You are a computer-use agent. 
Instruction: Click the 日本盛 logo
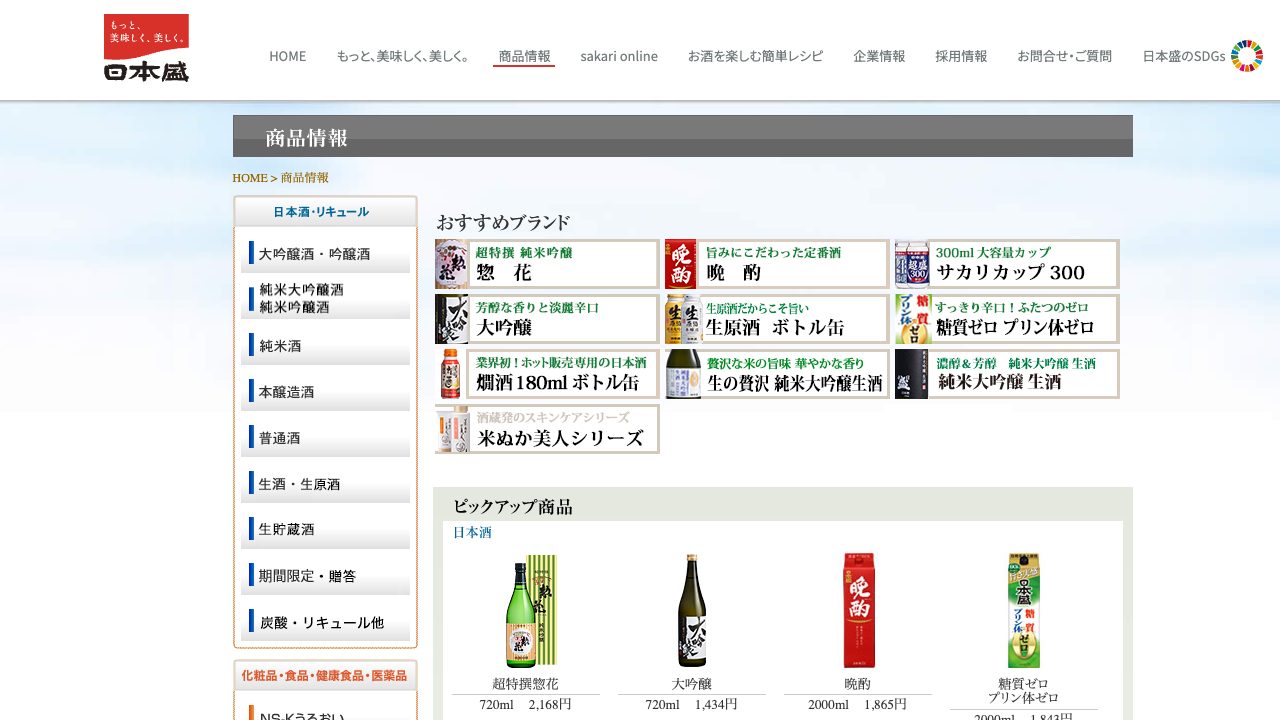point(146,48)
